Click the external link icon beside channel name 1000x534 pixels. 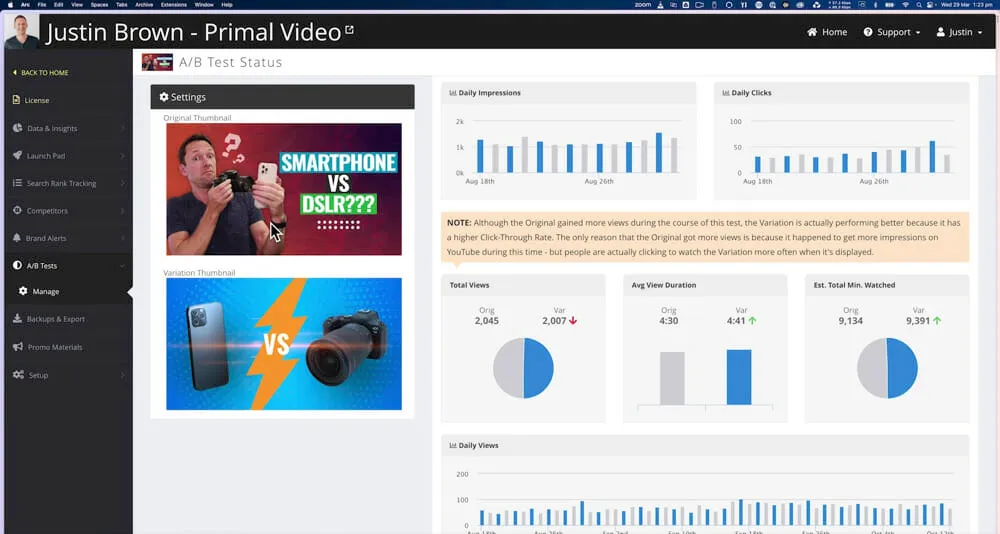(349, 30)
